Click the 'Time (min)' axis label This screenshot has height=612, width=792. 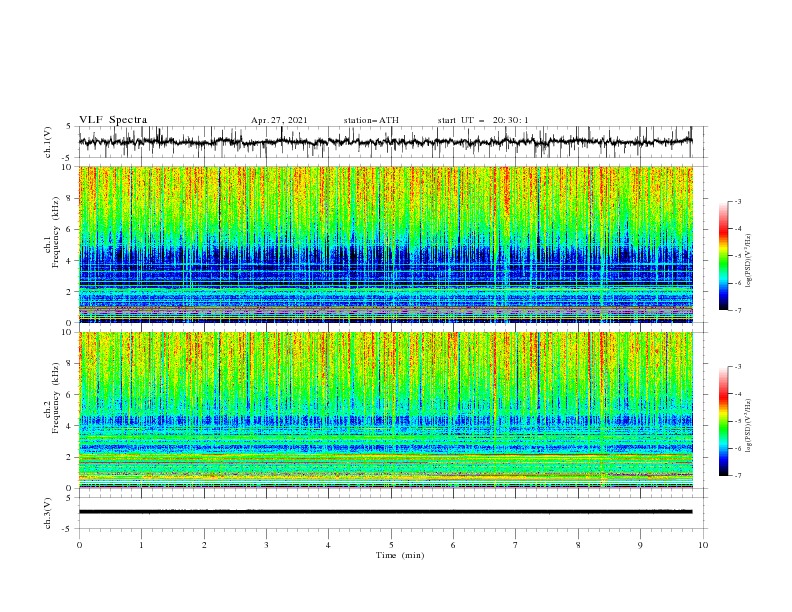(x=400, y=555)
